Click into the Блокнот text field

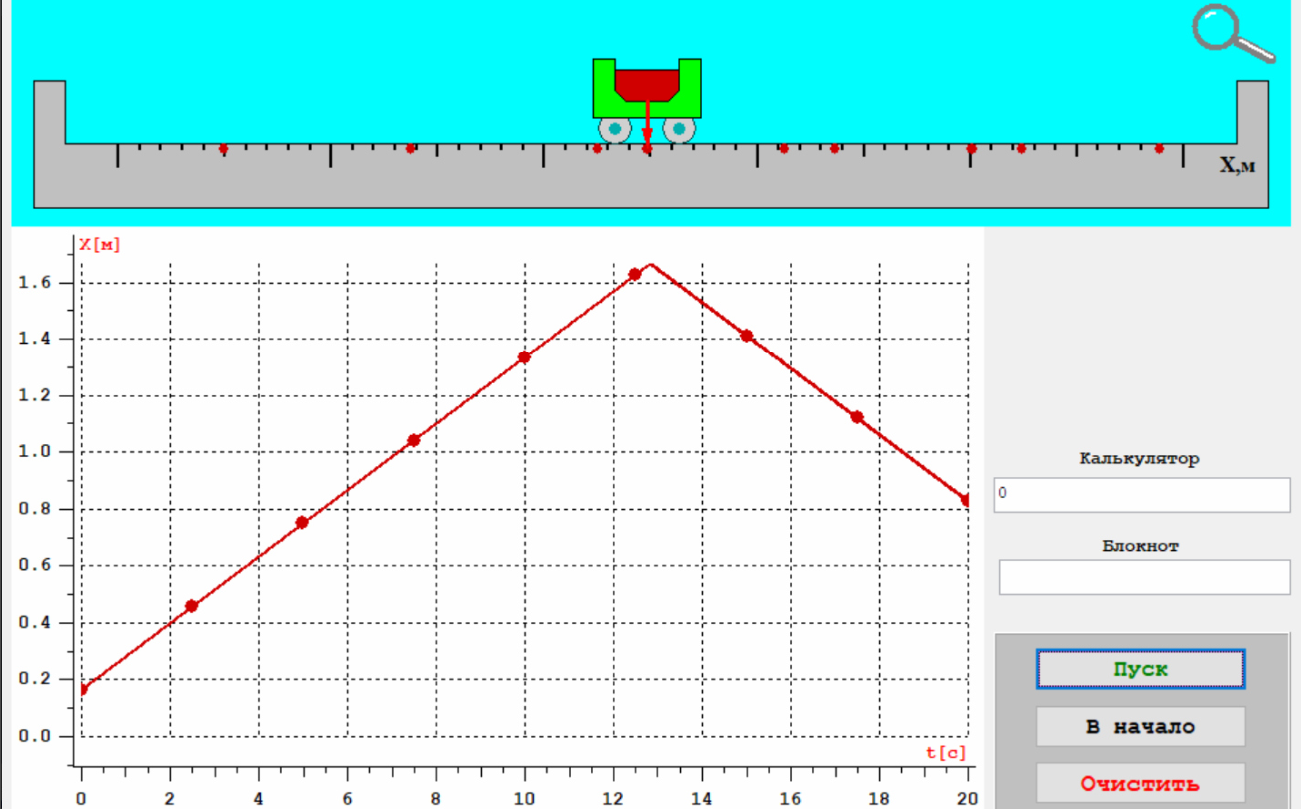[x=1145, y=577]
